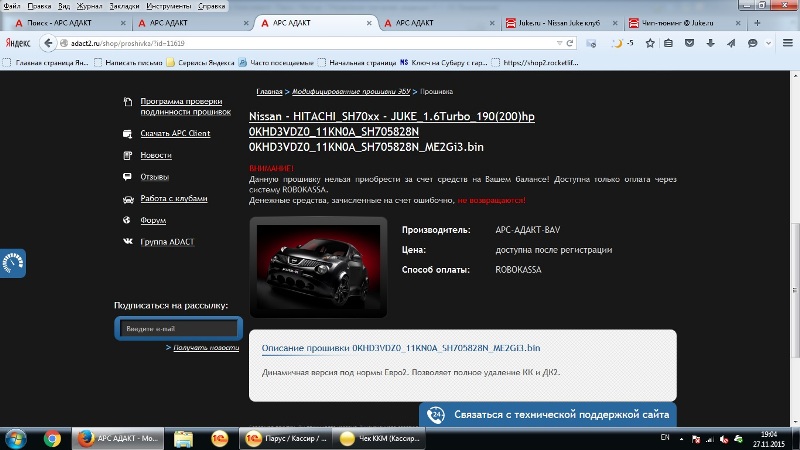Switch to Juke.ru - Nissan Juke клуб tab
This screenshot has width=800, height=450.
tap(559, 23)
